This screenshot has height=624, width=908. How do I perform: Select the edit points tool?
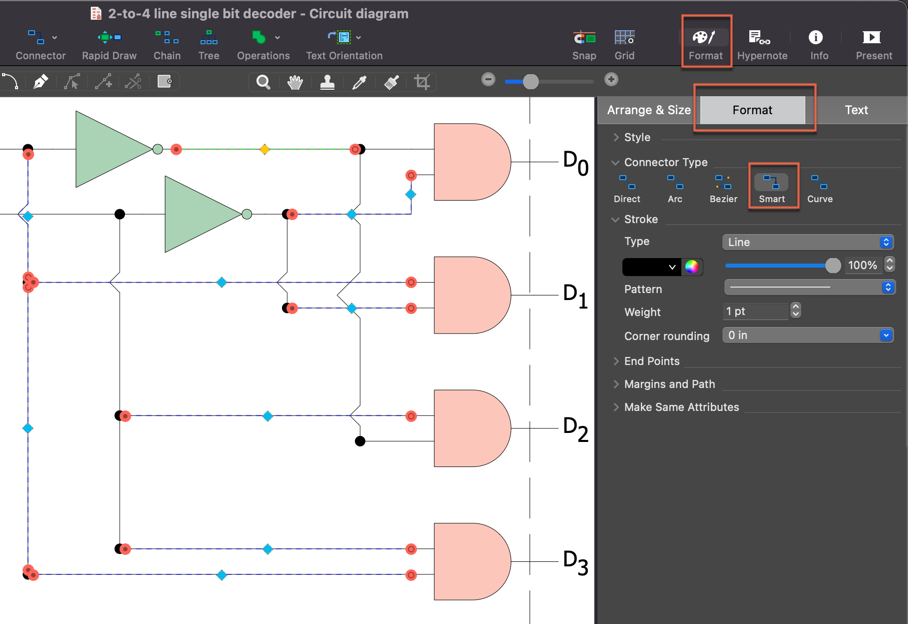click(72, 82)
